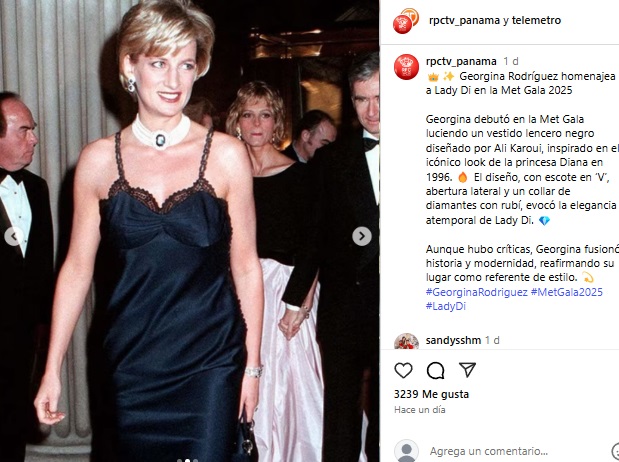Open rpctv_panama username in the header
The height and width of the screenshot is (462, 619).
click(x=464, y=20)
